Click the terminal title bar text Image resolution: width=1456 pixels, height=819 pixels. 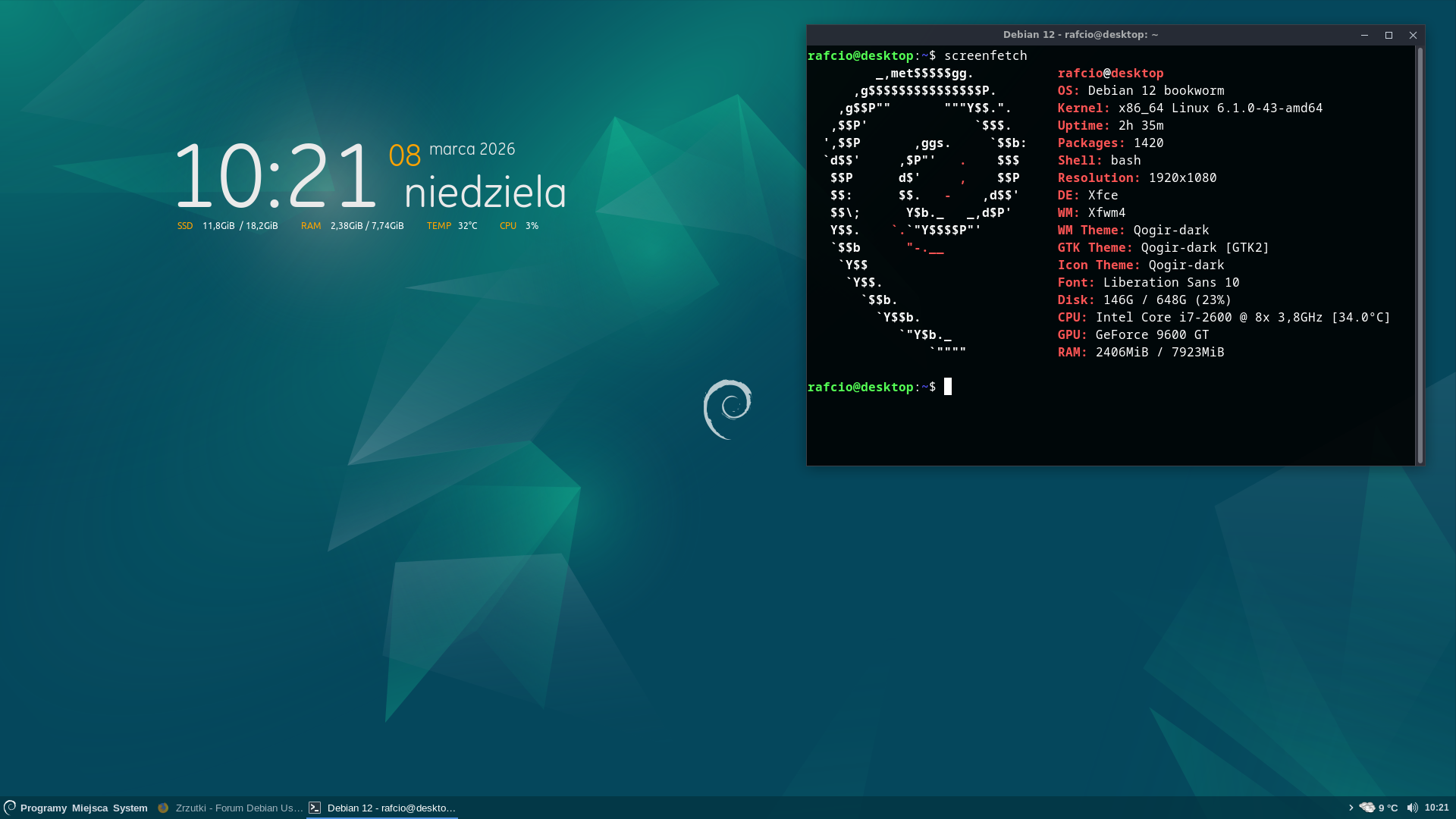coord(1080,35)
